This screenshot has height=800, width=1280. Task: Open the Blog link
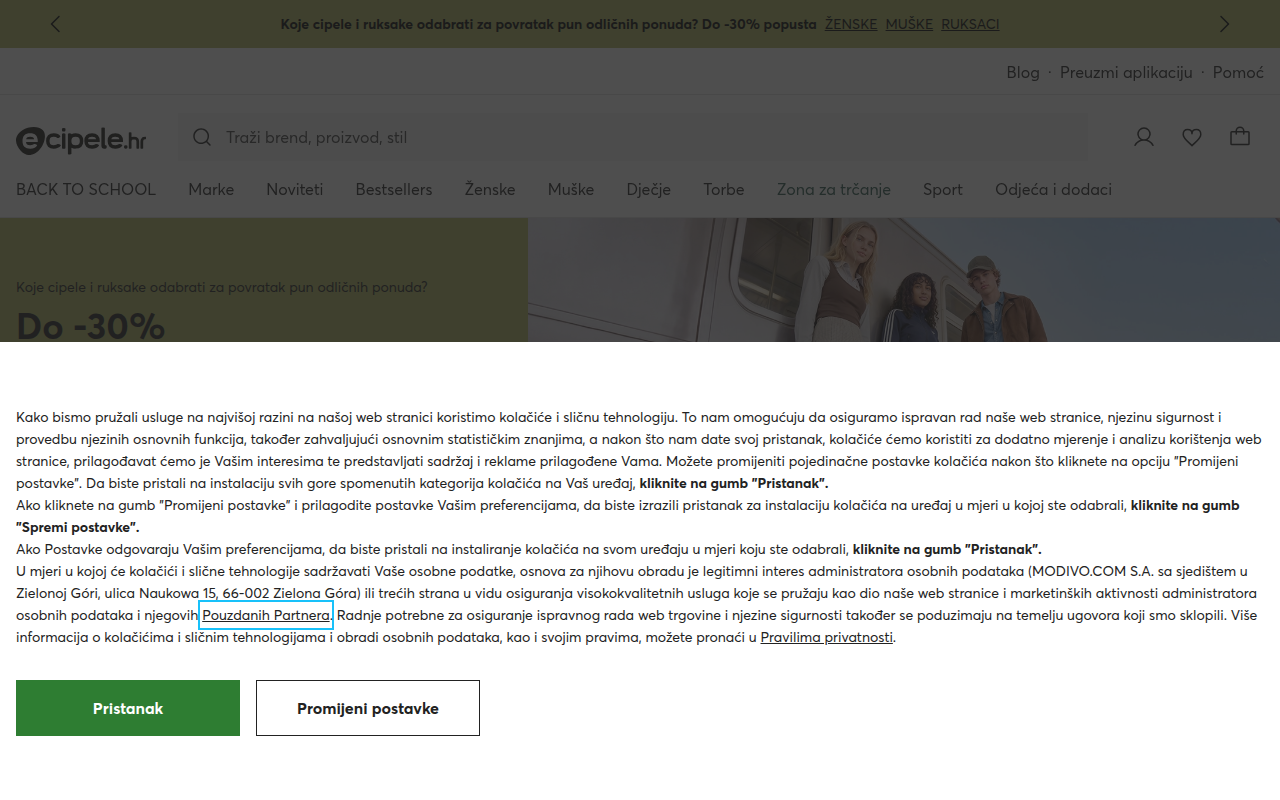[x=1023, y=72]
